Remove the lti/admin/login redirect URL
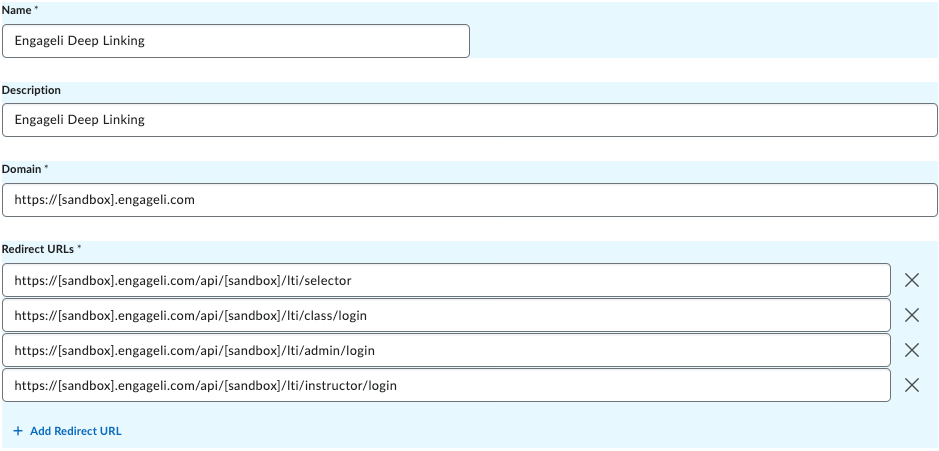 911,350
